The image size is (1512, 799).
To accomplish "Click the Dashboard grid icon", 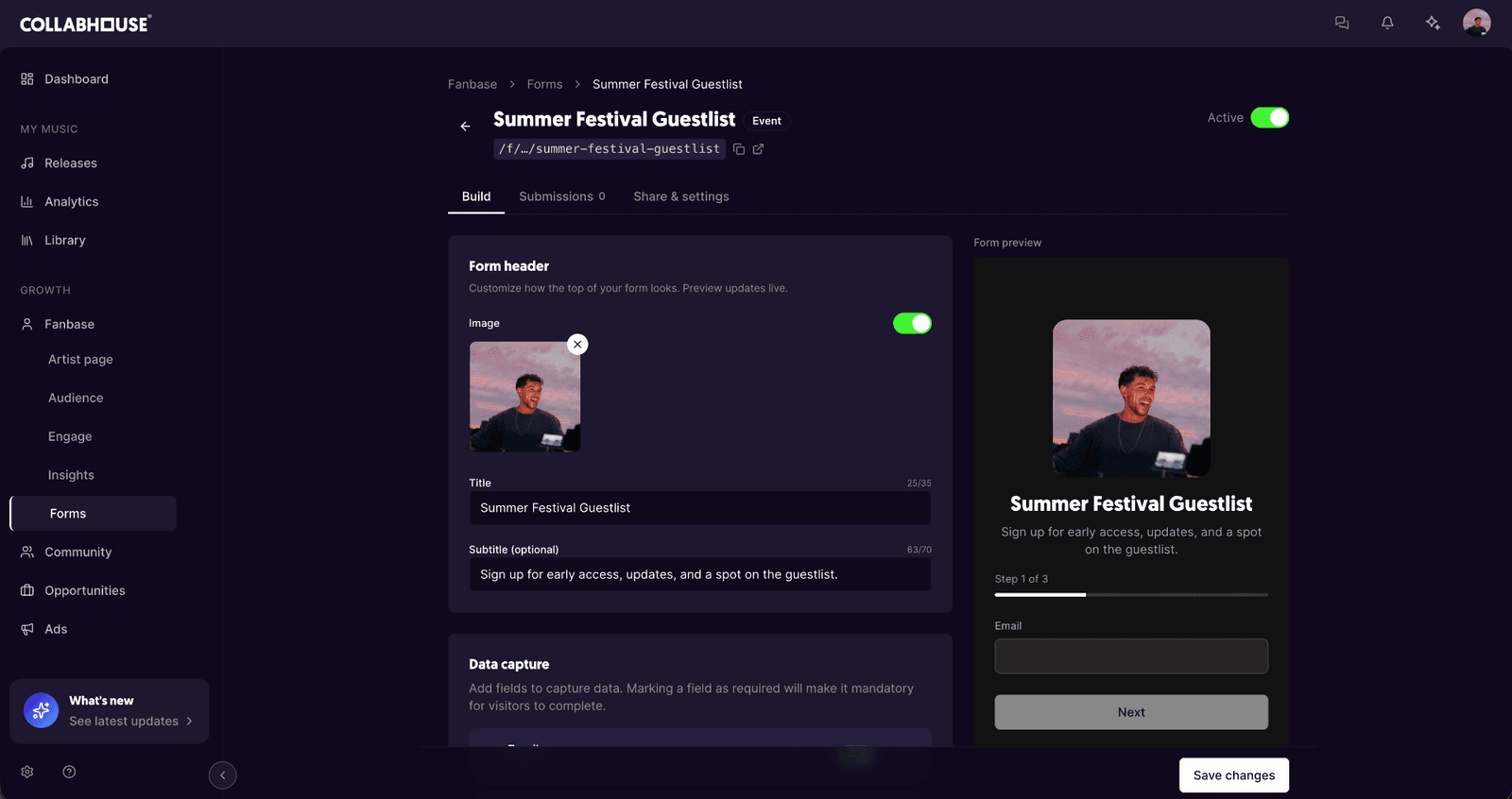I will [27, 79].
